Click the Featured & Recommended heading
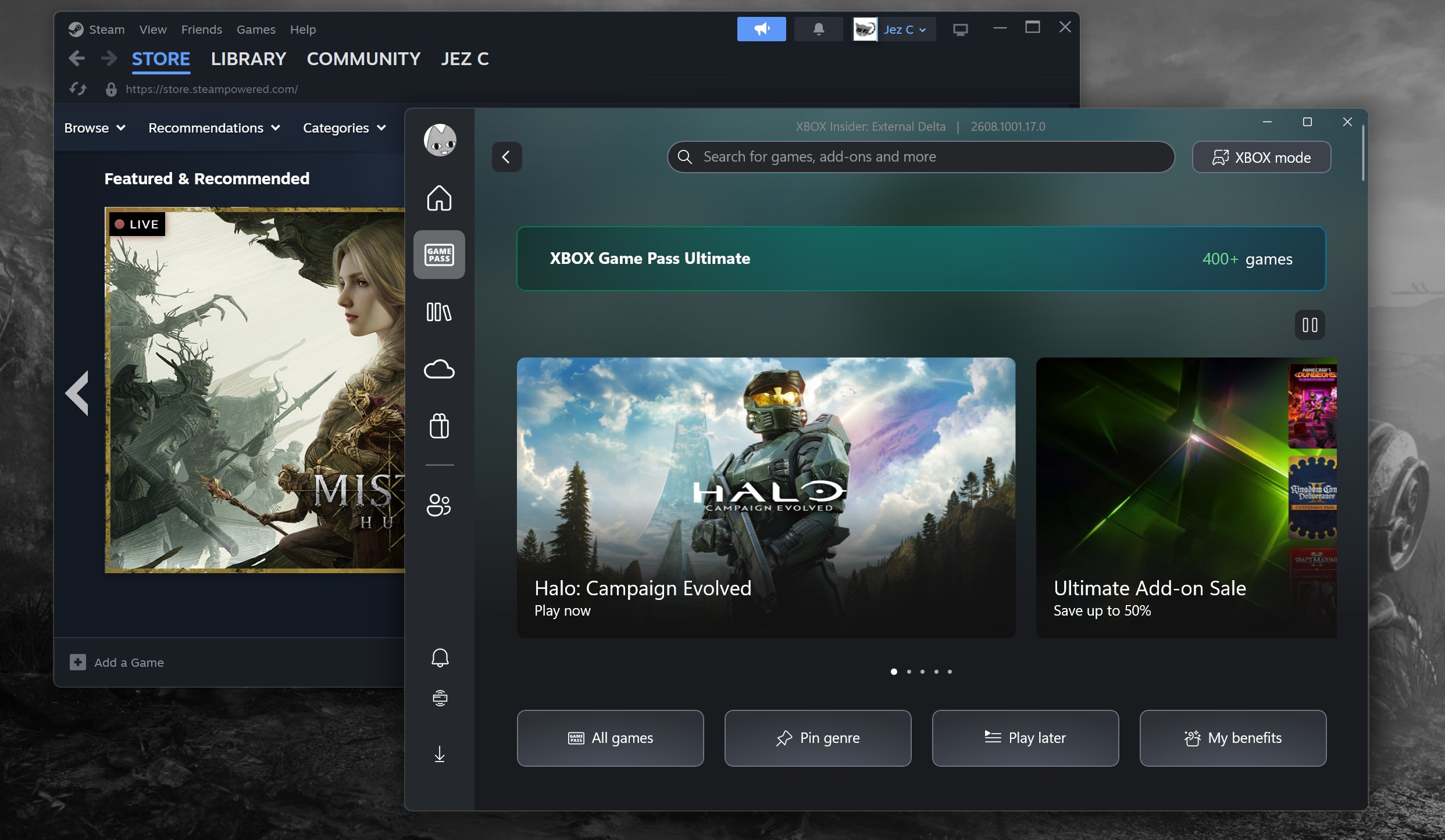Image resolution: width=1445 pixels, height=840 pixels. click(x=207, y=178)
